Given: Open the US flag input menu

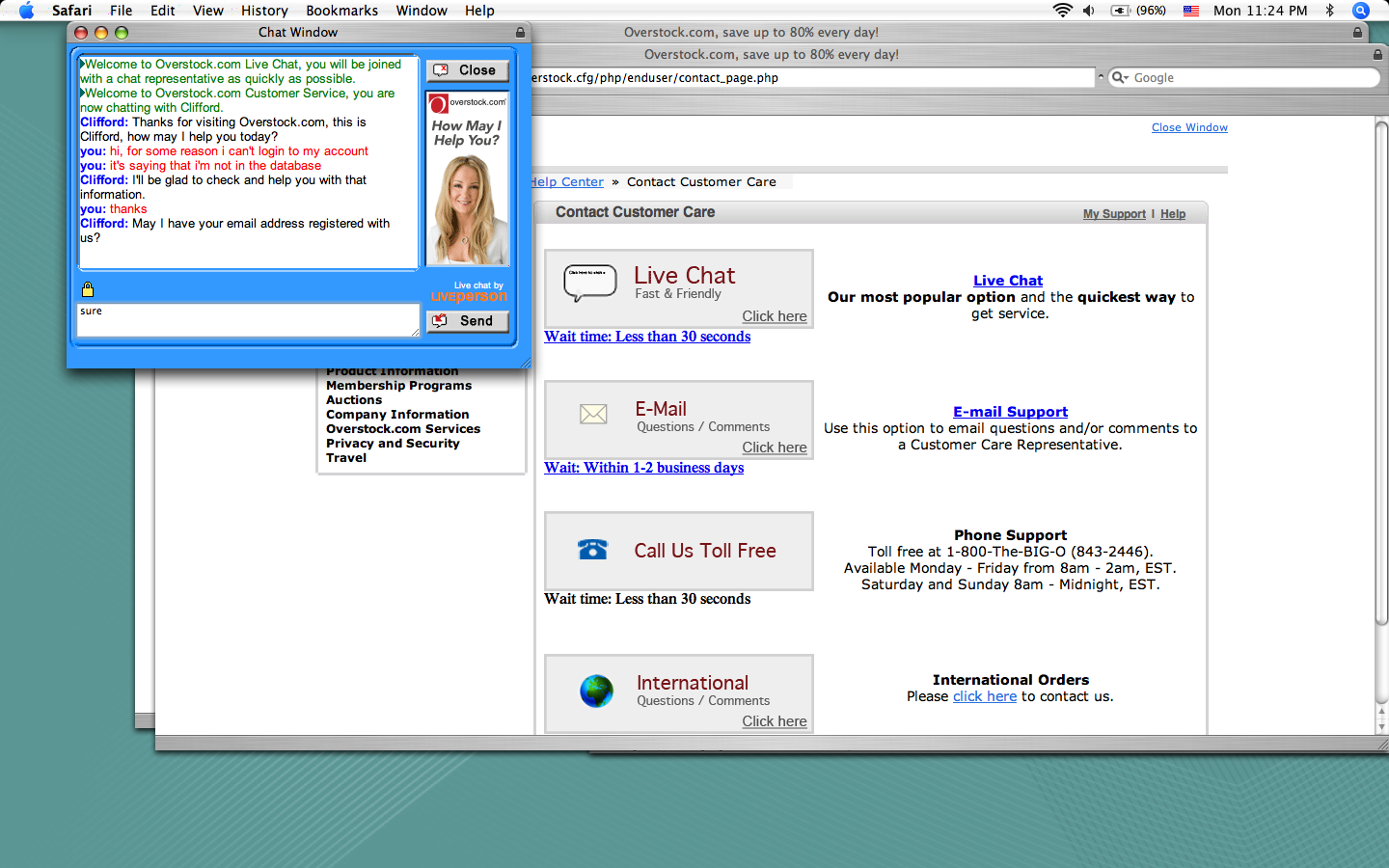Looking at the screenshot, I should pos(1191,11).
